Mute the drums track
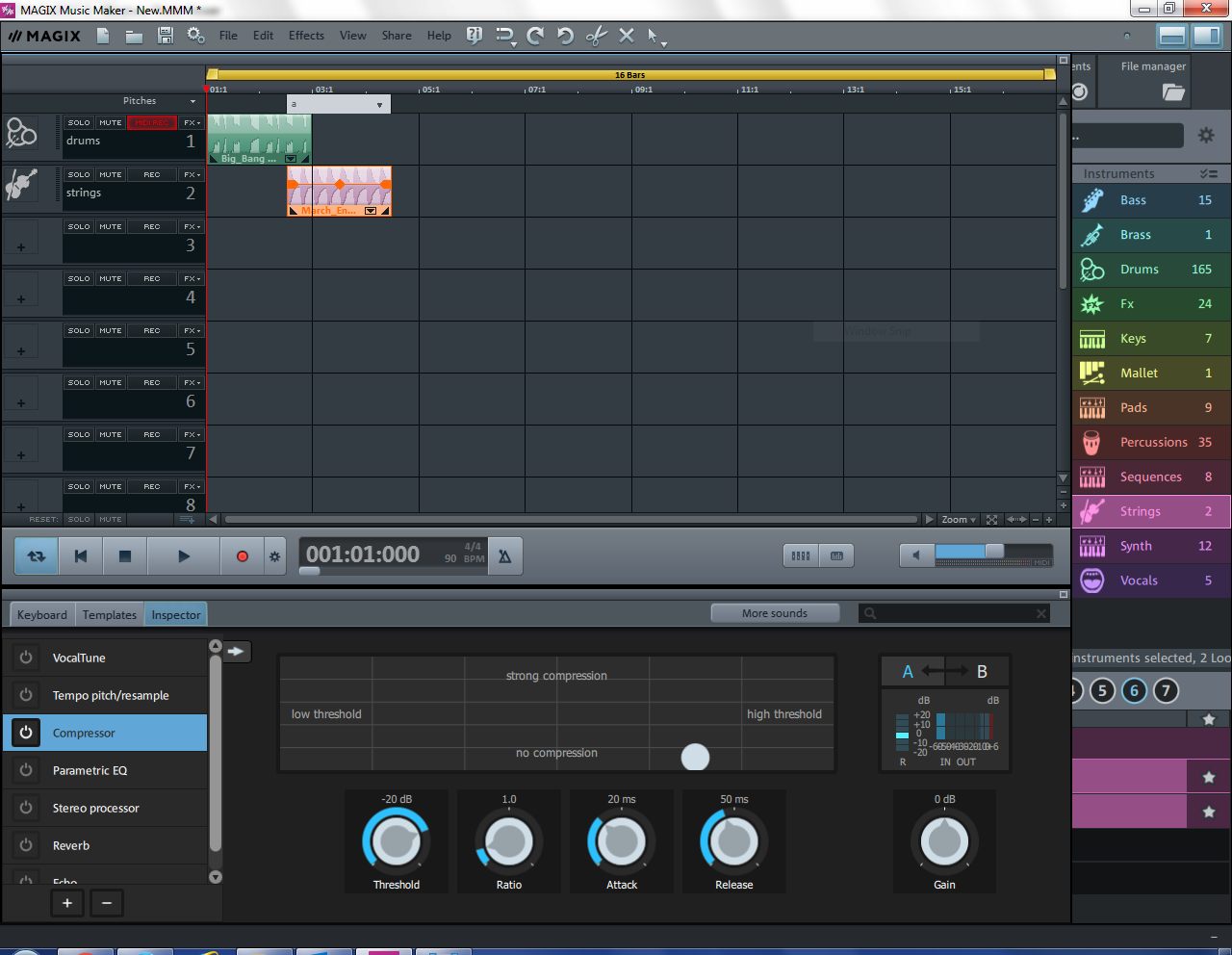Image resolution: width=1232 pixels, height=955 pixels. (111, 123)
